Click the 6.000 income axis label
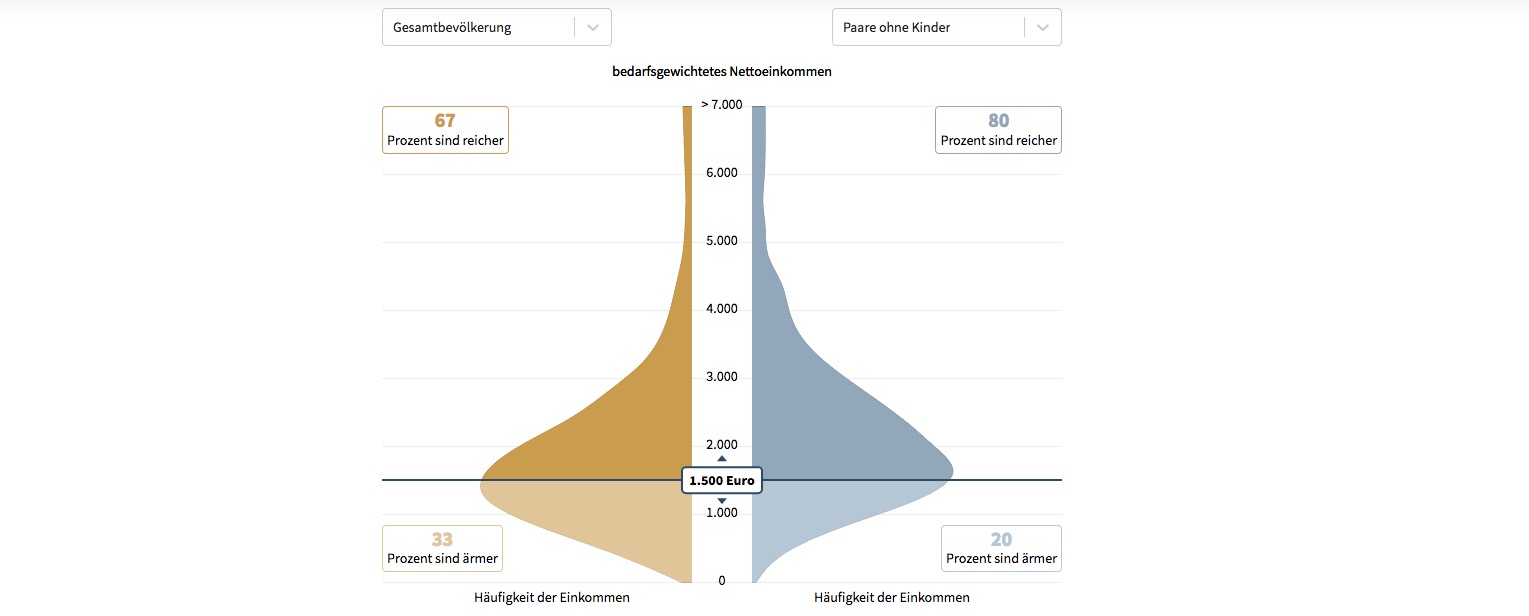The image size is (1529, 616). [721, 173]
